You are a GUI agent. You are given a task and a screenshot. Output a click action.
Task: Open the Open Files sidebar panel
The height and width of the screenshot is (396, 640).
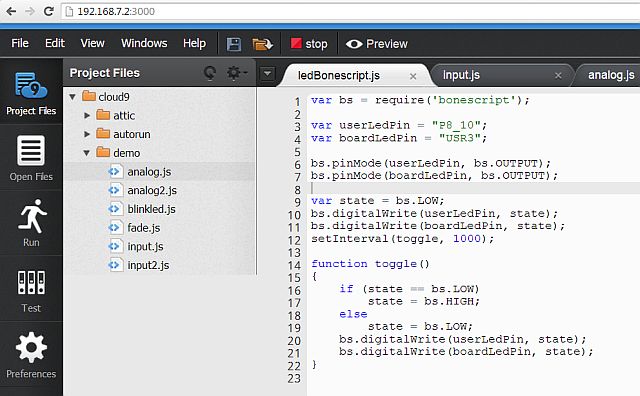[x=31, y=158]
